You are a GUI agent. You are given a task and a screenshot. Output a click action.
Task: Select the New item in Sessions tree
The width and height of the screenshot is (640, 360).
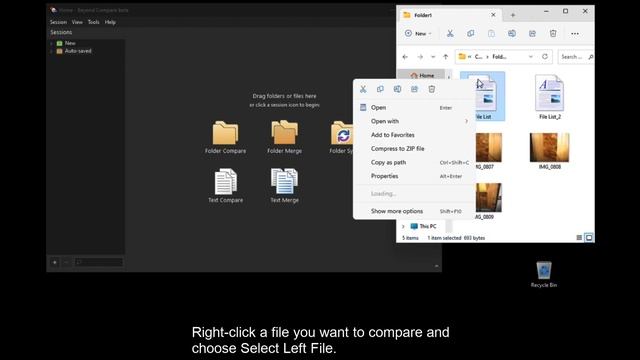[x=70, y=43]
